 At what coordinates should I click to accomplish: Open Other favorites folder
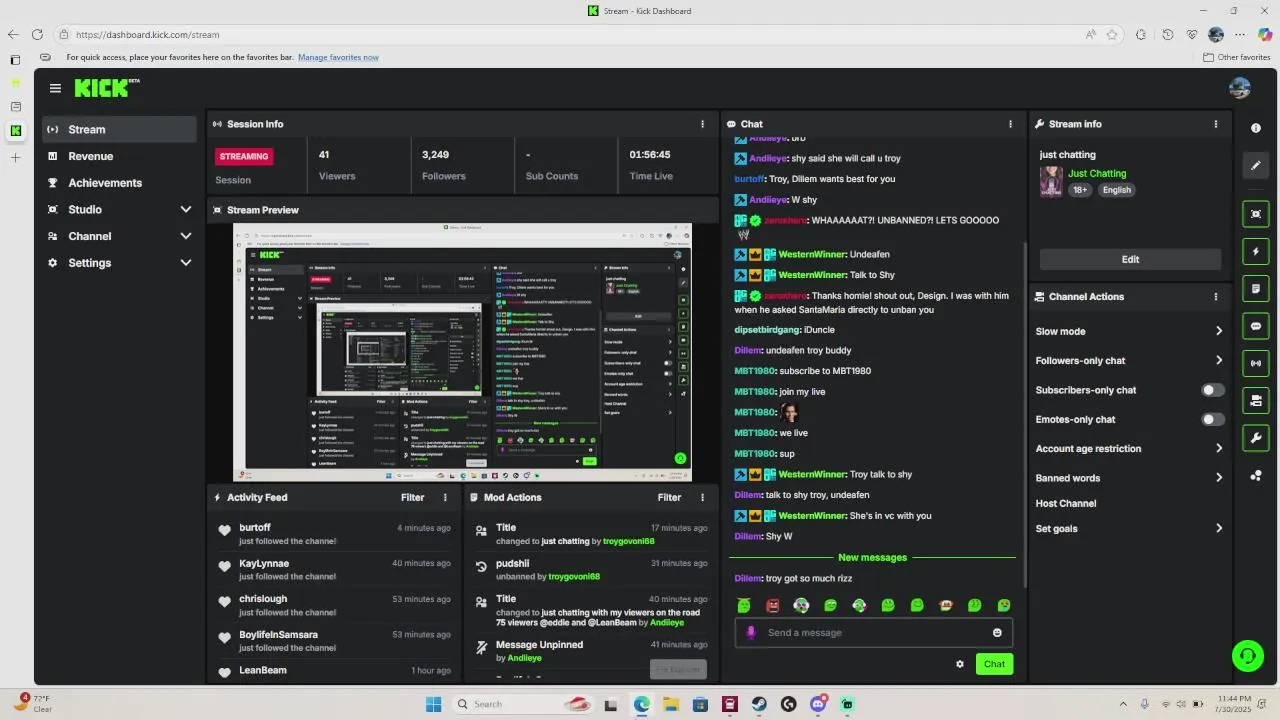(1237, 57)
